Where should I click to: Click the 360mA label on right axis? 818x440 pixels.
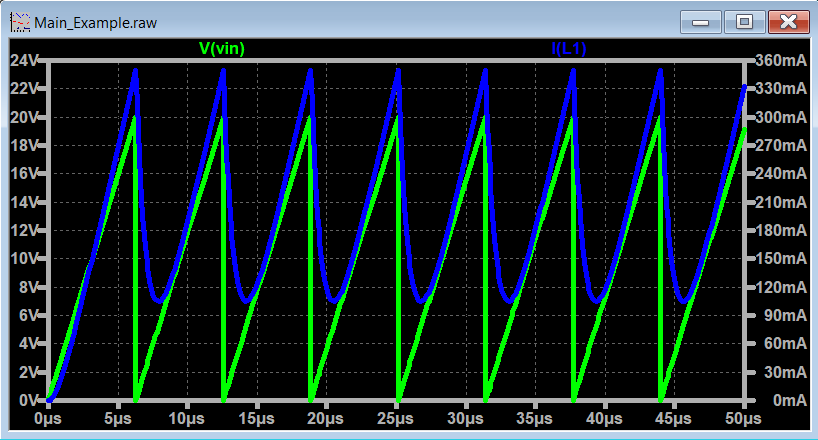[783, 60]
